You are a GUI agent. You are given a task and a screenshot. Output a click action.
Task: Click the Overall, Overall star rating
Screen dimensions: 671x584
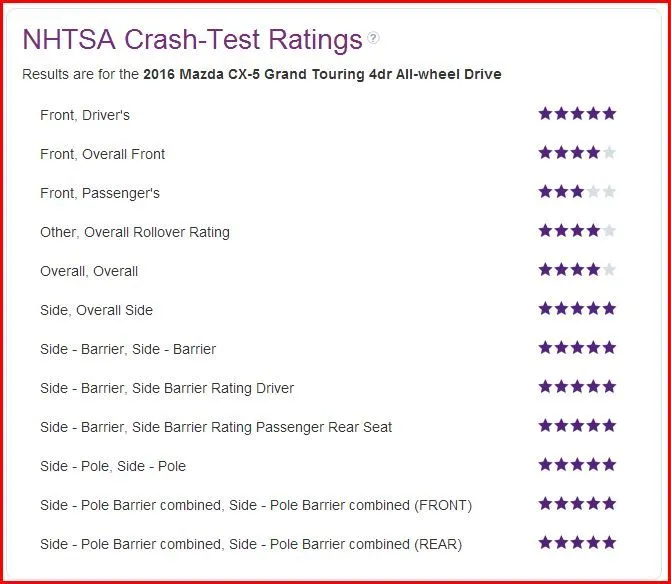(577, 270)
